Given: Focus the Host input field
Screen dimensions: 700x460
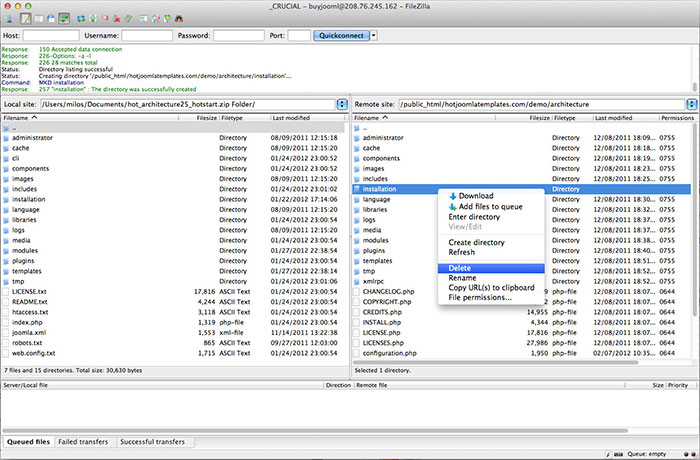Looking at the screenshot, I should pyautogui.click(x=51, y=35).
